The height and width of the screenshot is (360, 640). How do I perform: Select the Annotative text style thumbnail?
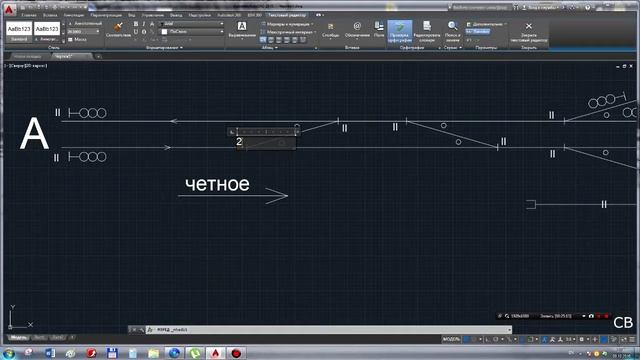click(47, 32)
